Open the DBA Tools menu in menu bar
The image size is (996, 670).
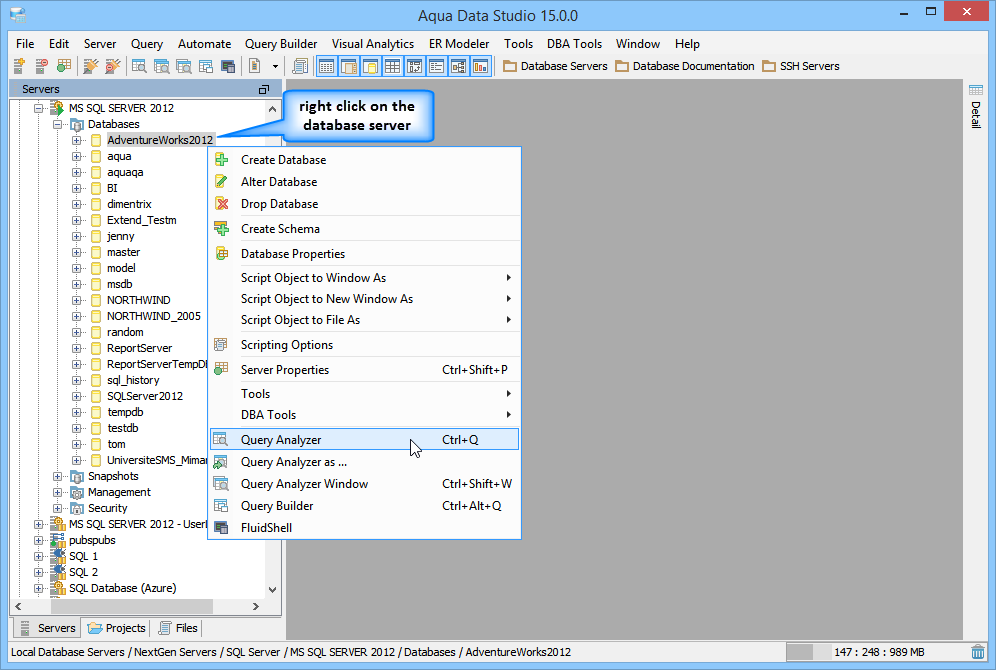click(574, 44)
